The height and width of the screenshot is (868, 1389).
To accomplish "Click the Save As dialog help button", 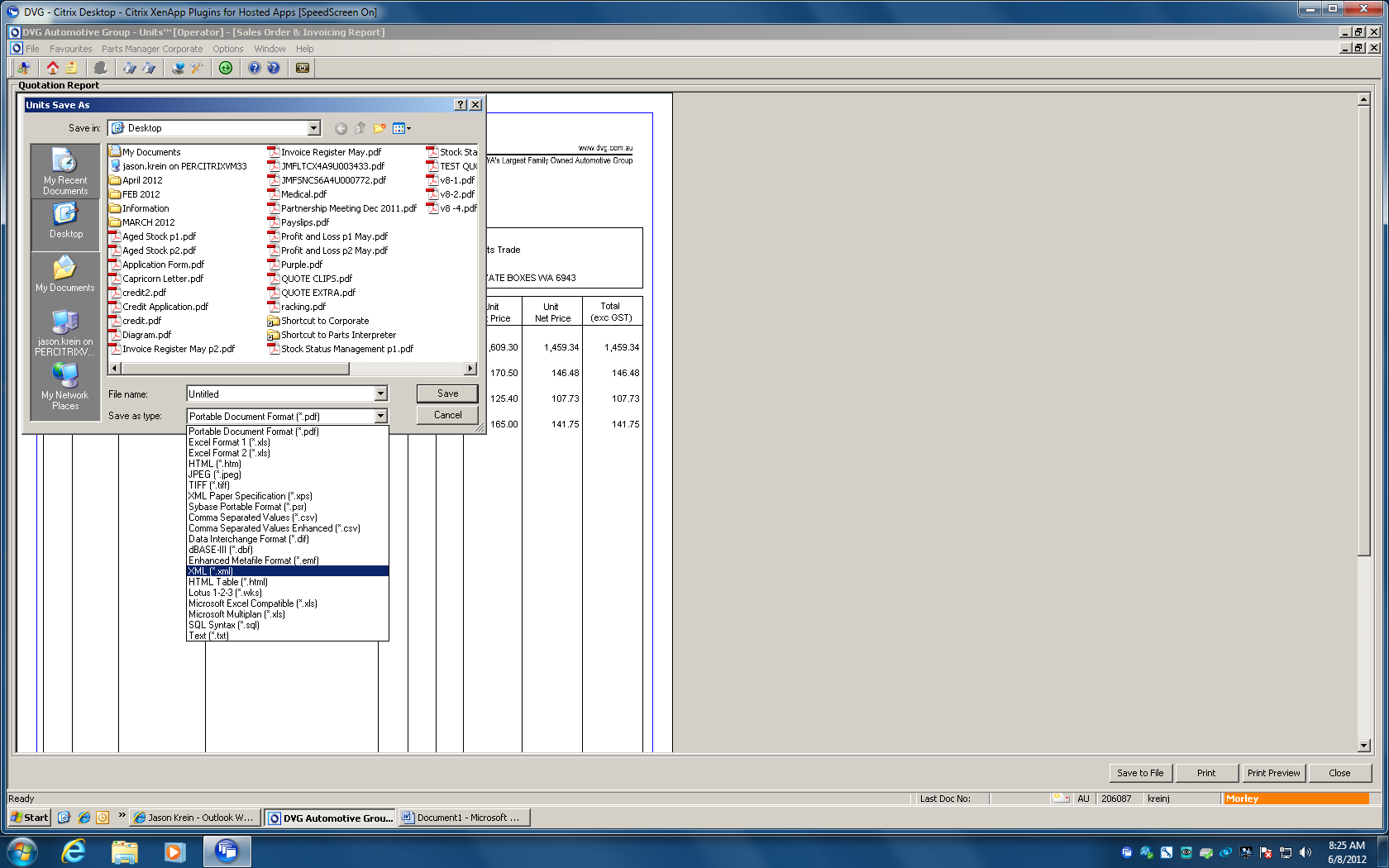I will (x=461, y=105).
